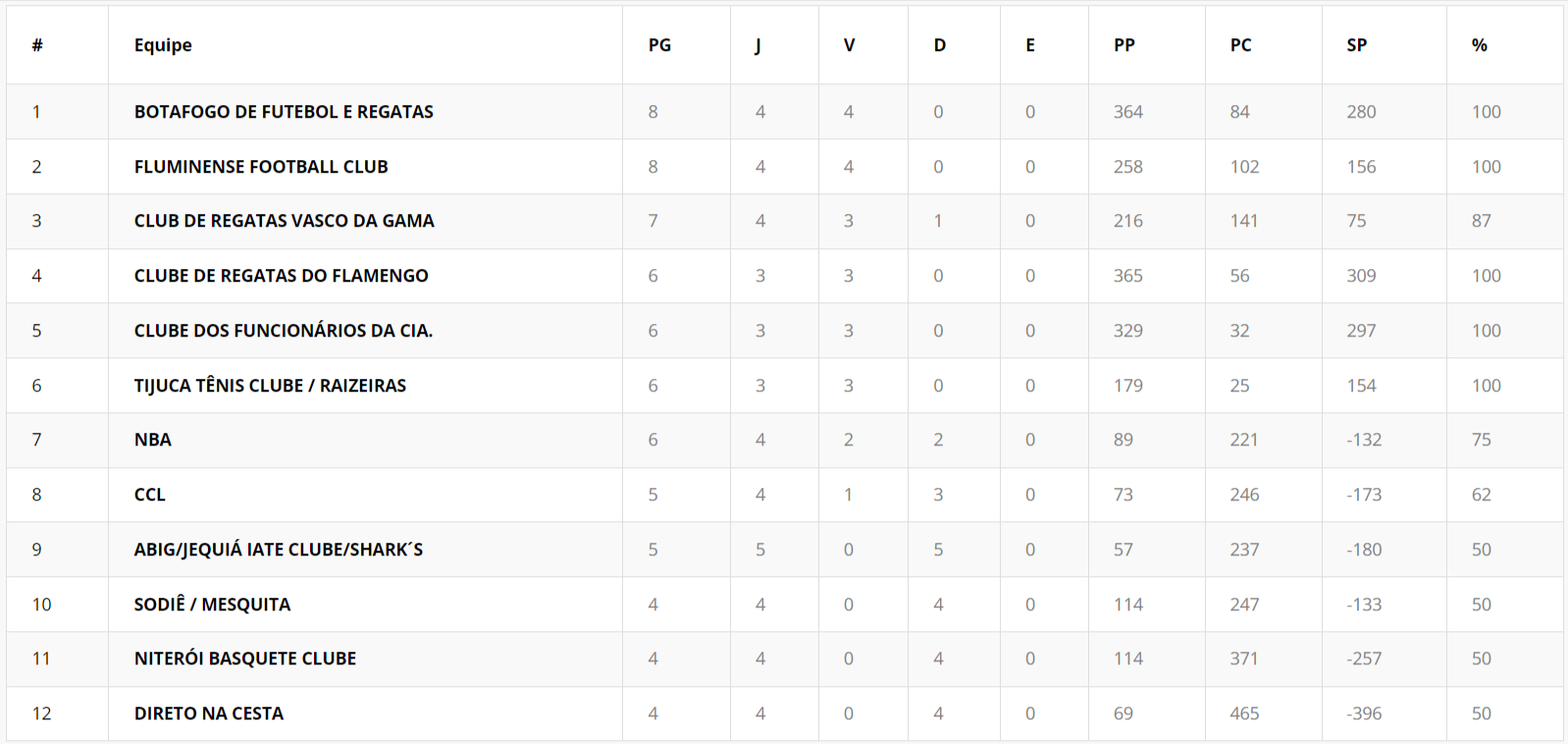The width and height of the screenshot is (1568, 744).
Task: Click the Equipe column header
Action: pos(163,45)
